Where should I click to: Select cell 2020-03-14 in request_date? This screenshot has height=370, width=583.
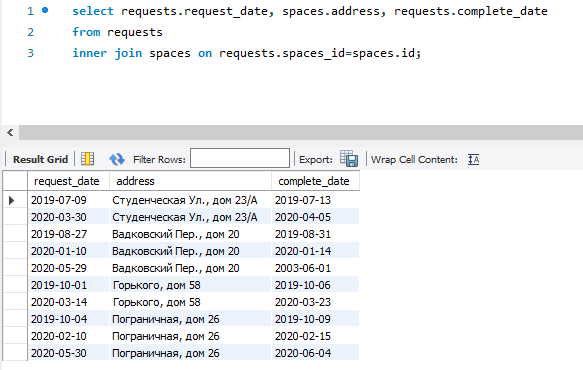tap(68, 302)
